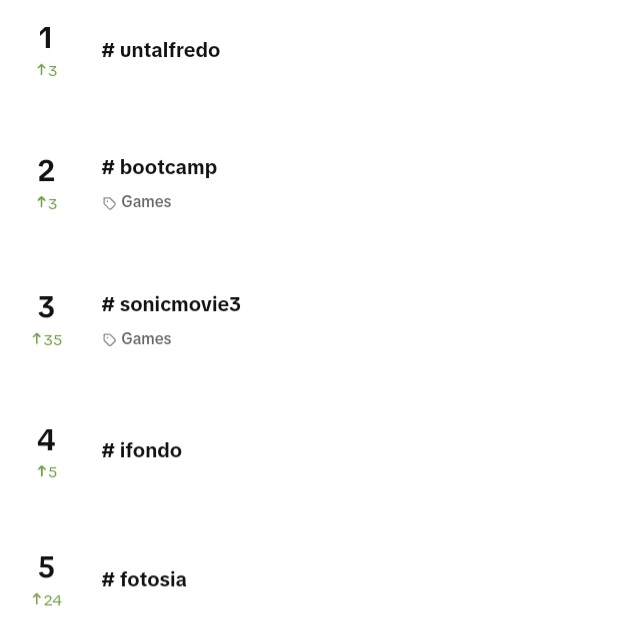Select the Games label under sonicmovie3

(146, 339)
